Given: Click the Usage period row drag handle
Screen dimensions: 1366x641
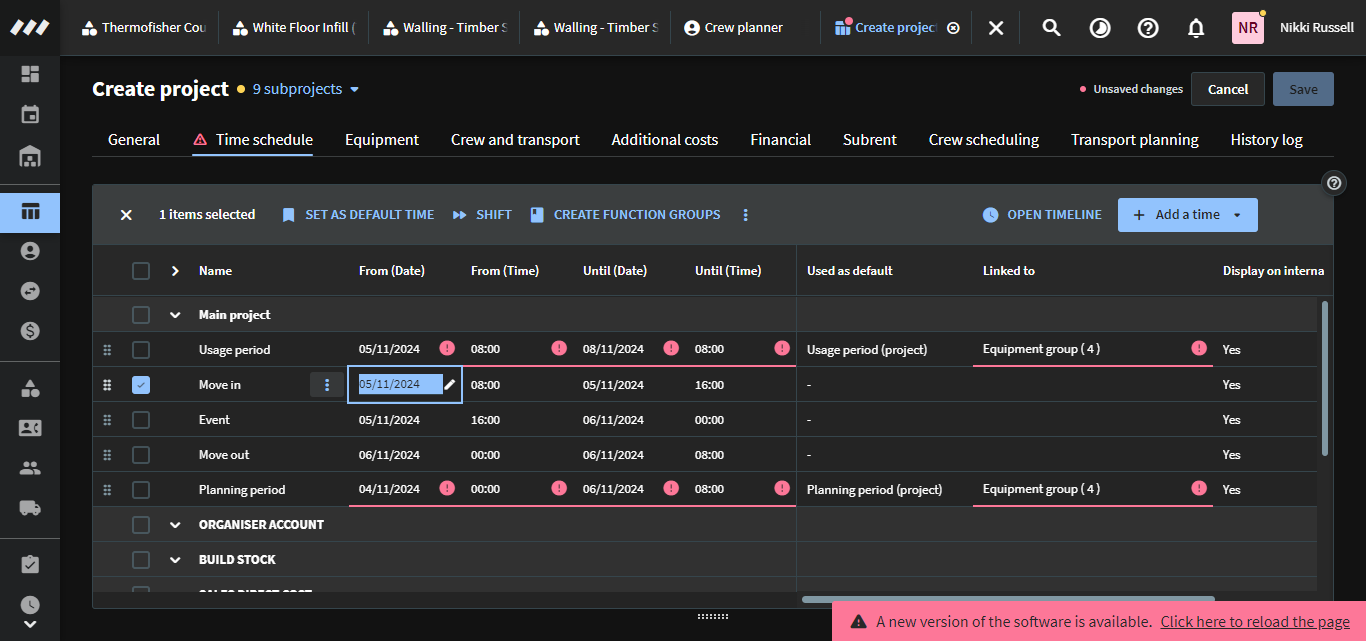Looking at the screenshot, I should pyautogui.click(x=107, y=350).
